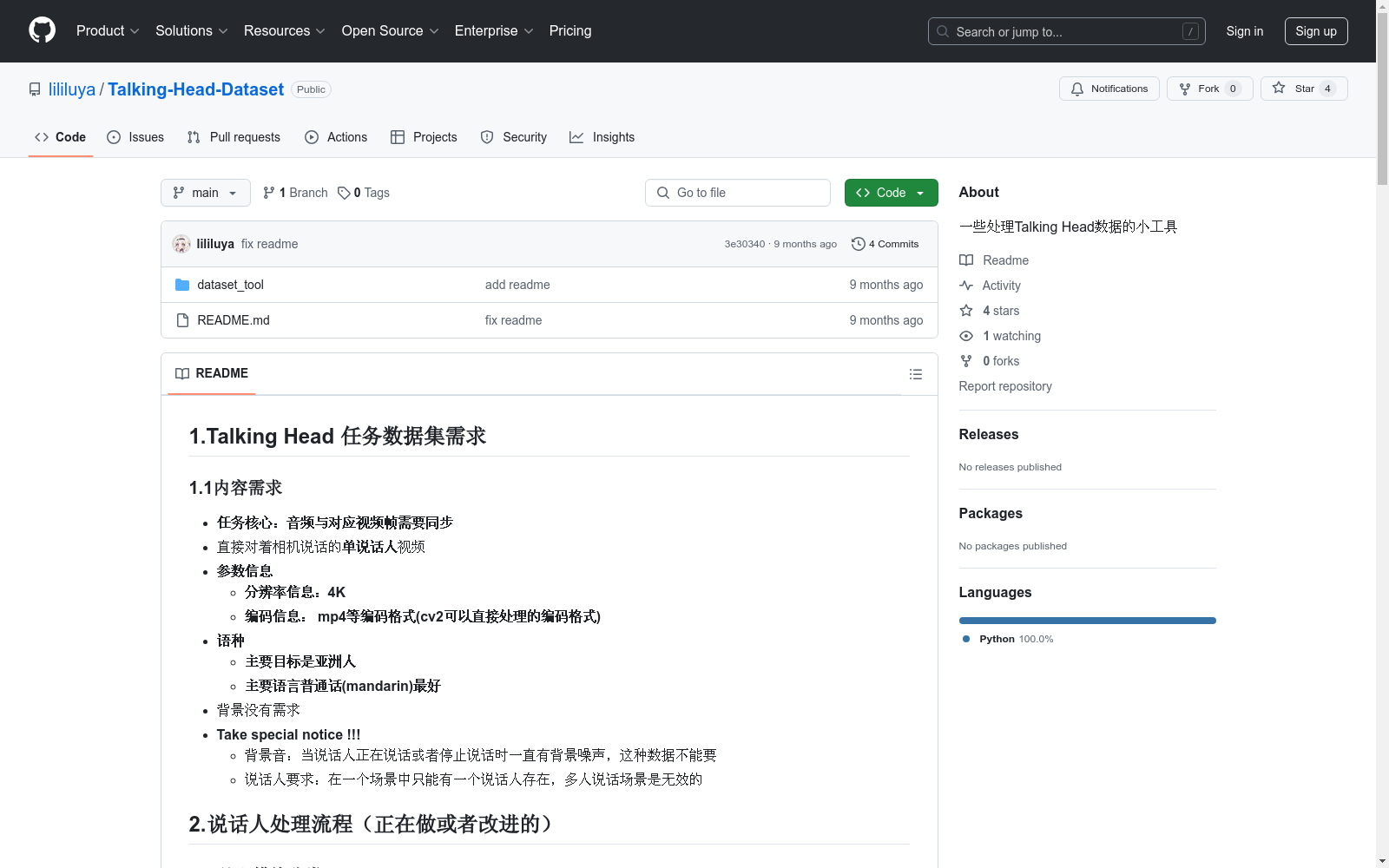Click the slash shortcut key icon in search
Image resolution: width=1389 pixels, height=868 pixels.
1190,31
